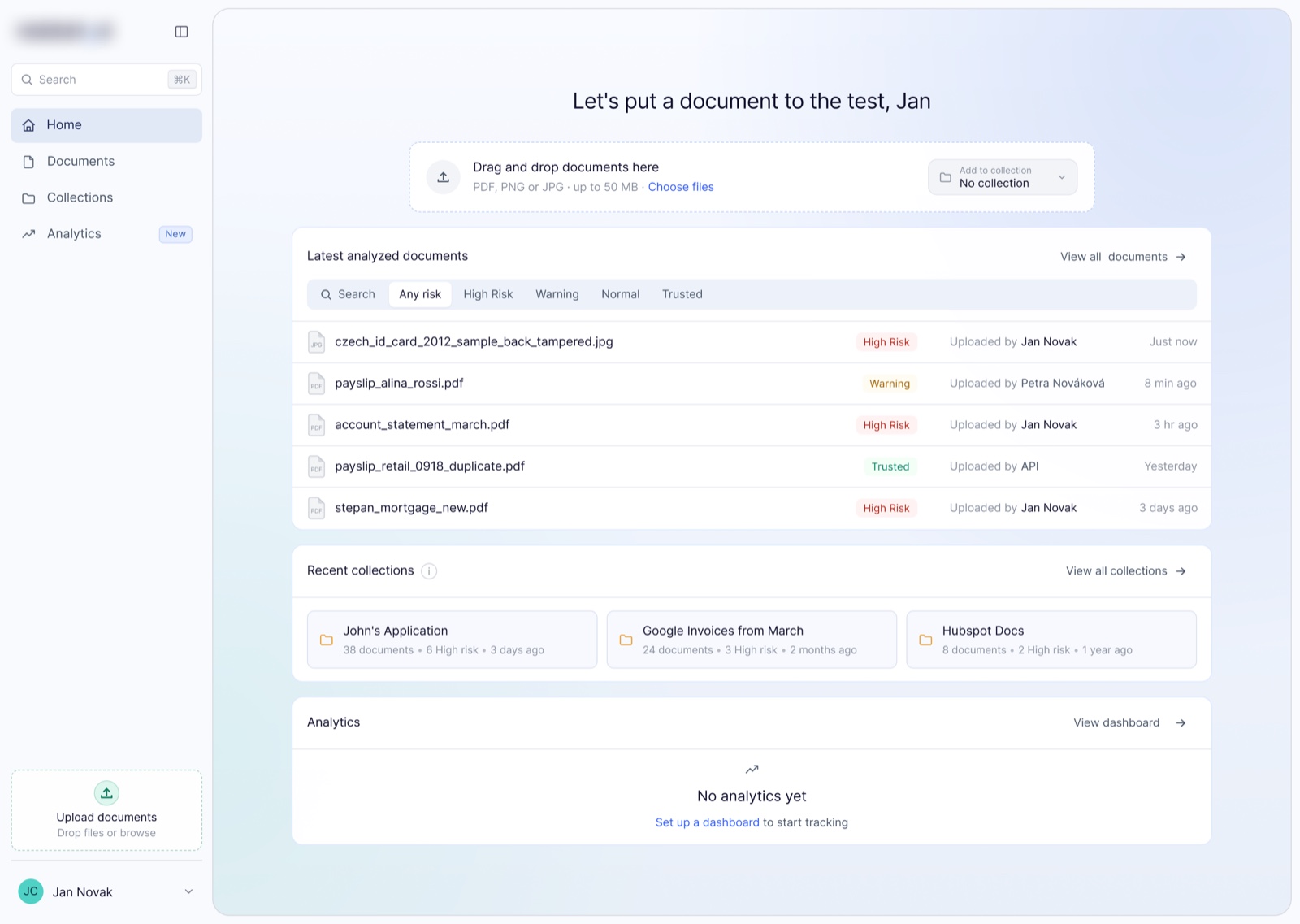The height and width of the screenshot is (924, 1300).
Task: Click the arrow next to View dashboard
Action: [1181, 723]
